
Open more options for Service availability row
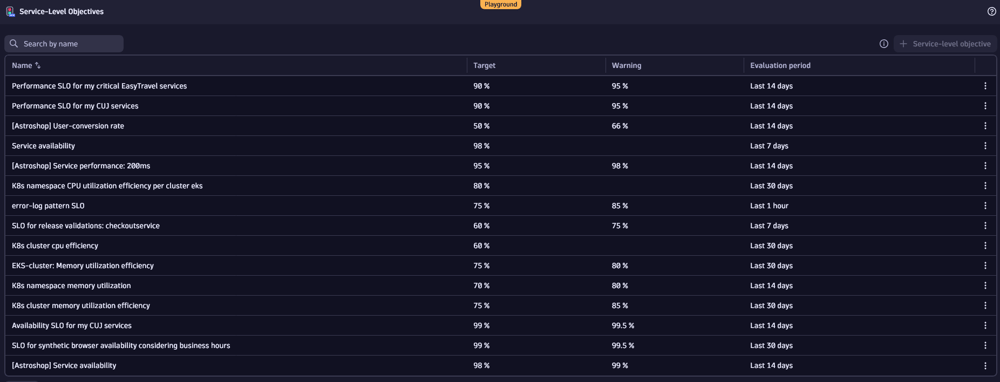click(x=985, y=146)
